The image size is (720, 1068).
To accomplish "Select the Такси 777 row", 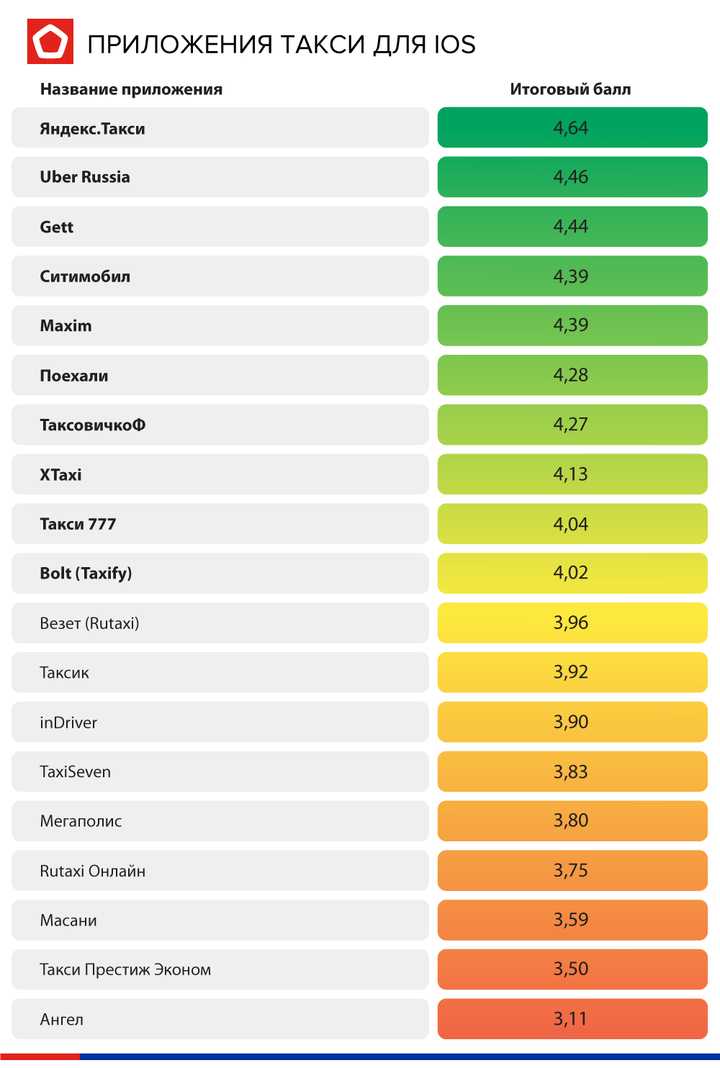I will pos(220,524).
